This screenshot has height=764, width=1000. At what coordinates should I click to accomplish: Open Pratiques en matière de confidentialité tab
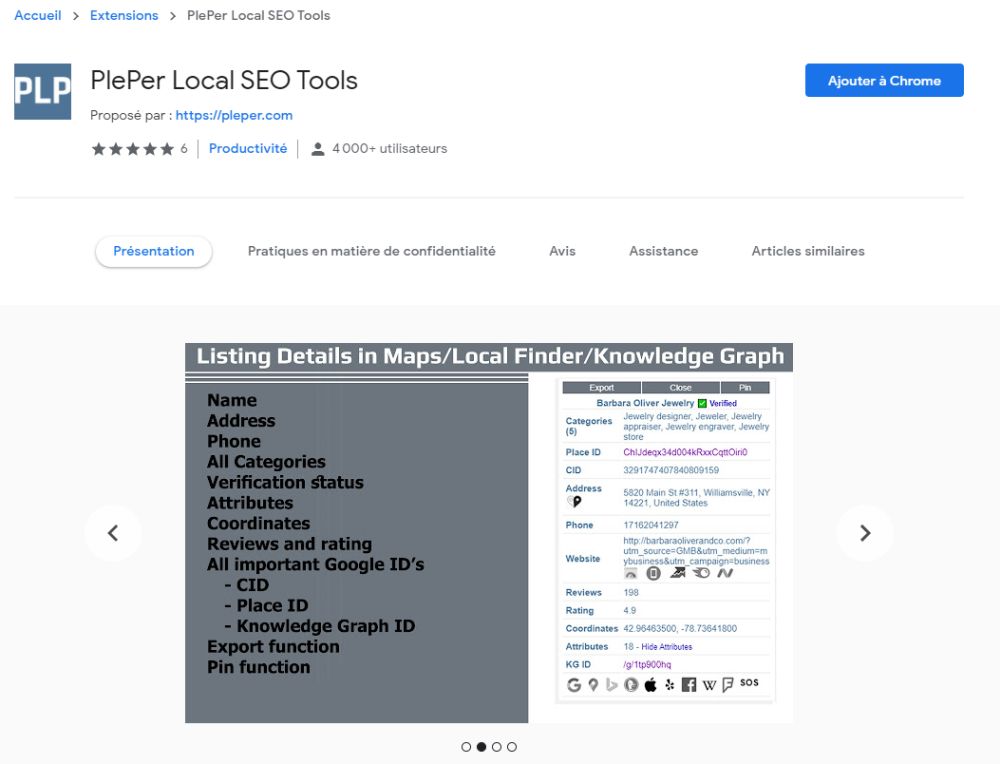tap(372, 251)
